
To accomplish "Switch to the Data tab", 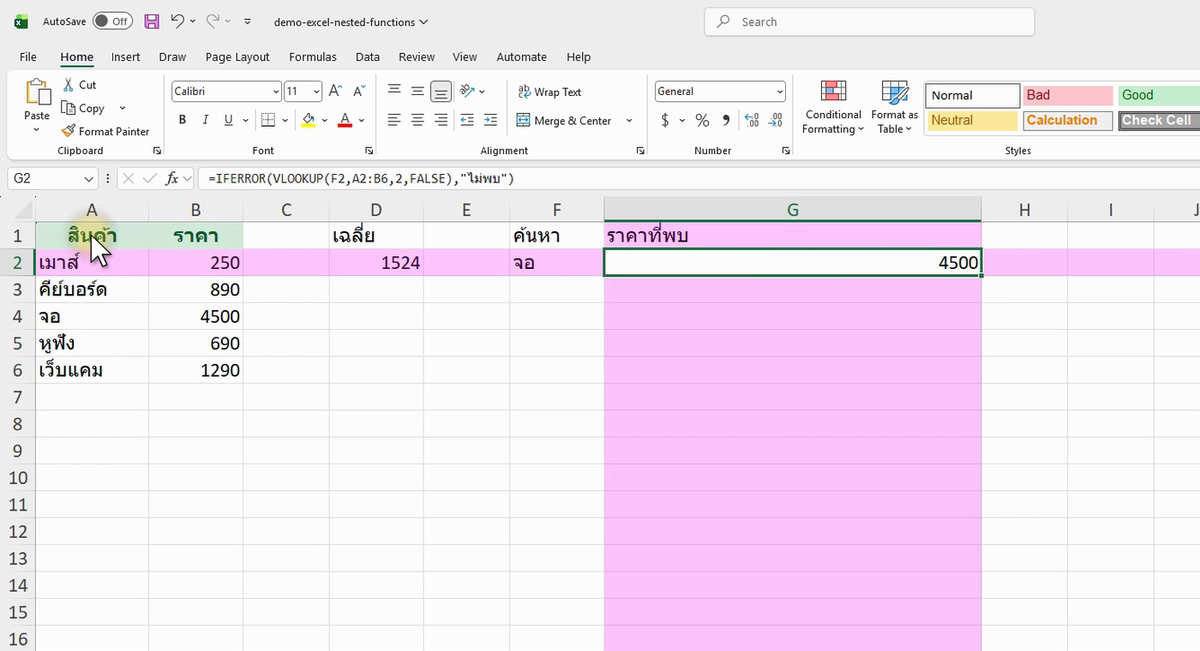I will (x=367, y=57).
